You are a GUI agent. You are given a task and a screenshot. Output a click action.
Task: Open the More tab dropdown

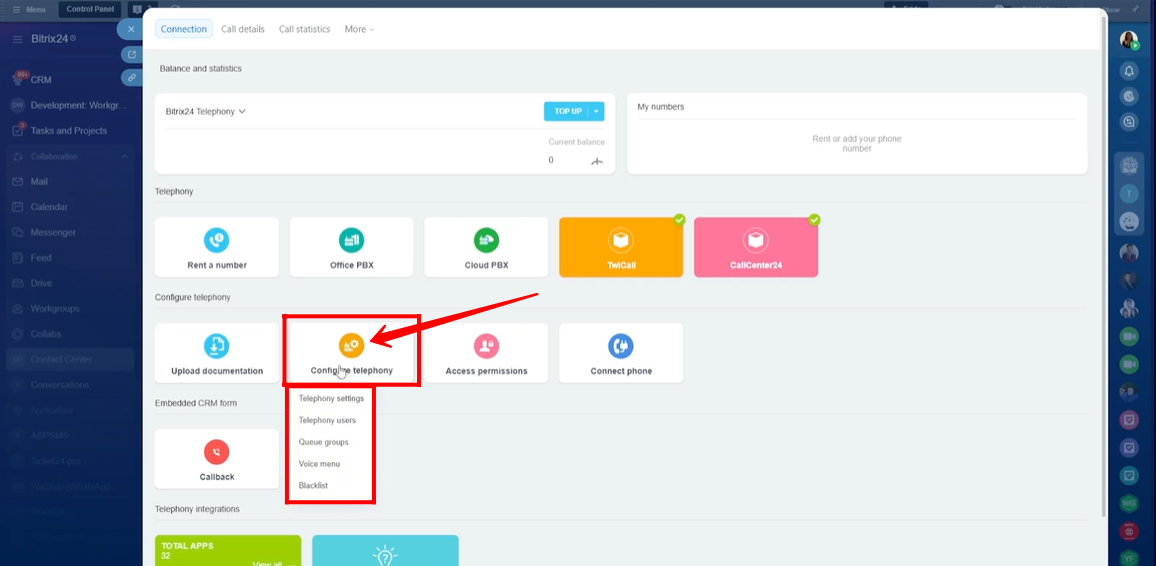tap(359, 29)
